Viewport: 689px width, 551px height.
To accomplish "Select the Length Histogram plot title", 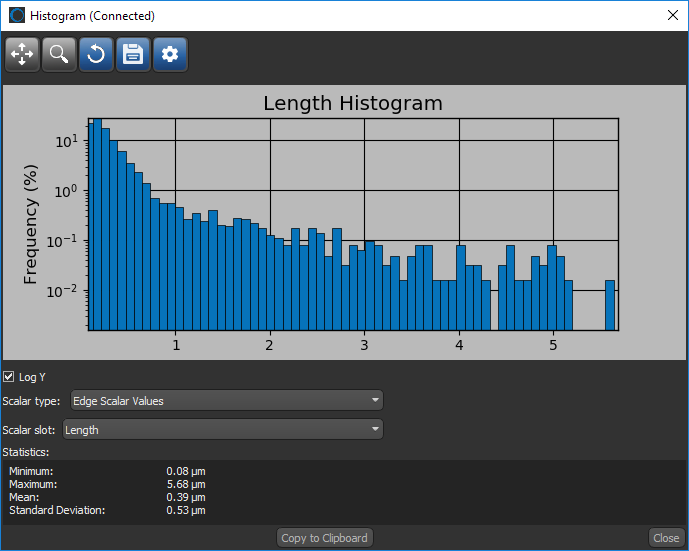I will tap(352, 104).
